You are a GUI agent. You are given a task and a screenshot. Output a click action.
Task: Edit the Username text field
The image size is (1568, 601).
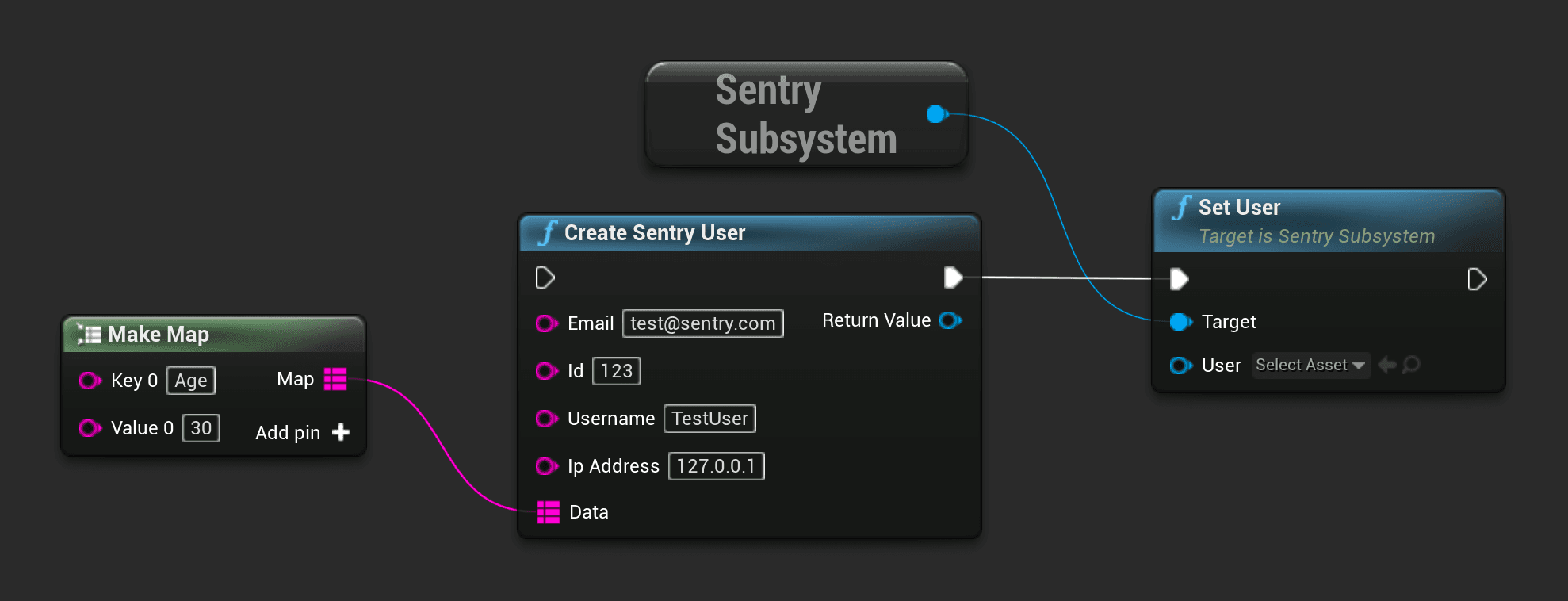[709, 419]
